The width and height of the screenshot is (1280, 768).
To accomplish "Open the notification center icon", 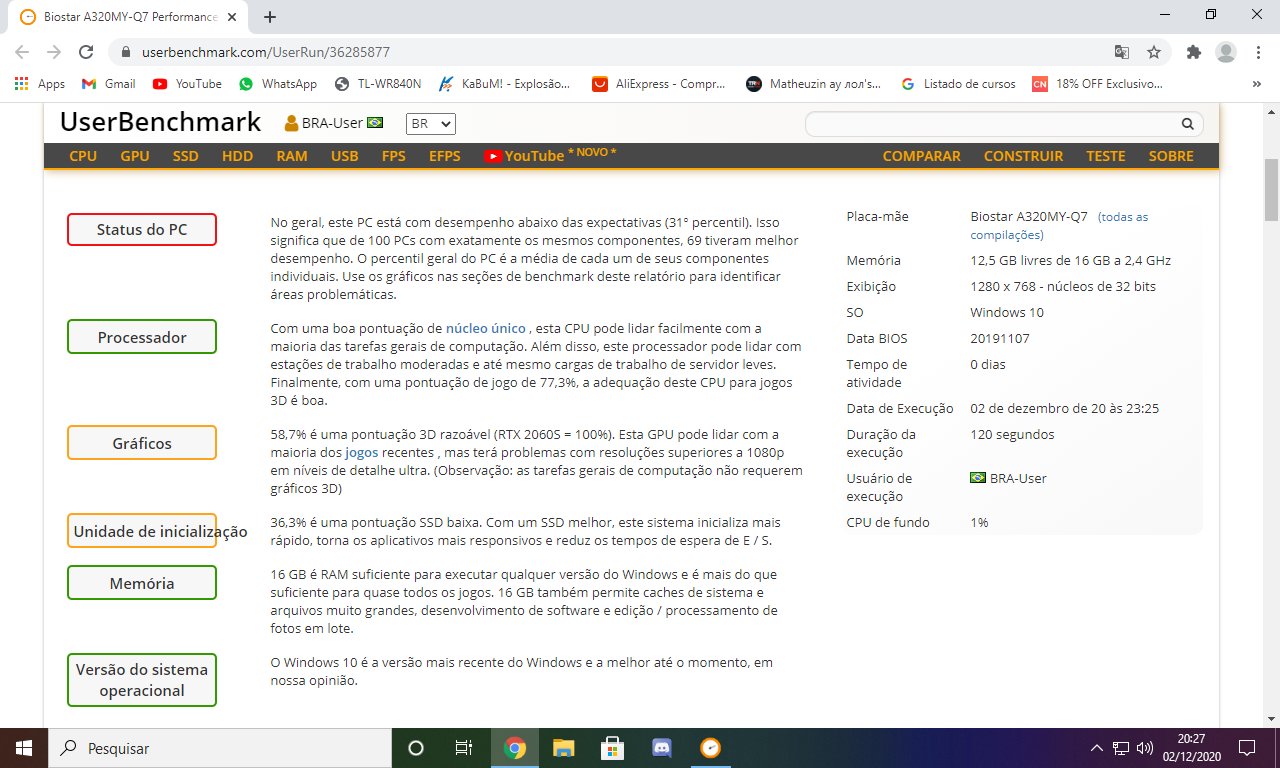I will click(x=1247, y=748).
